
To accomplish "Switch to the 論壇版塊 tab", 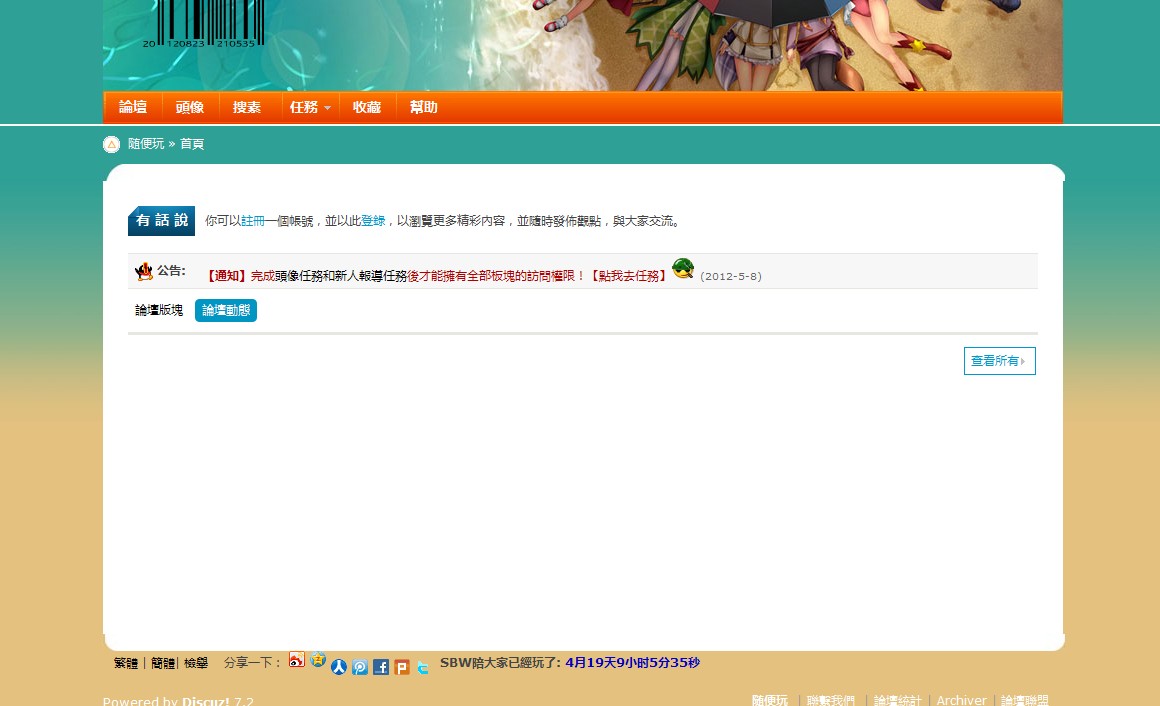I will click(x=159, y=310).
